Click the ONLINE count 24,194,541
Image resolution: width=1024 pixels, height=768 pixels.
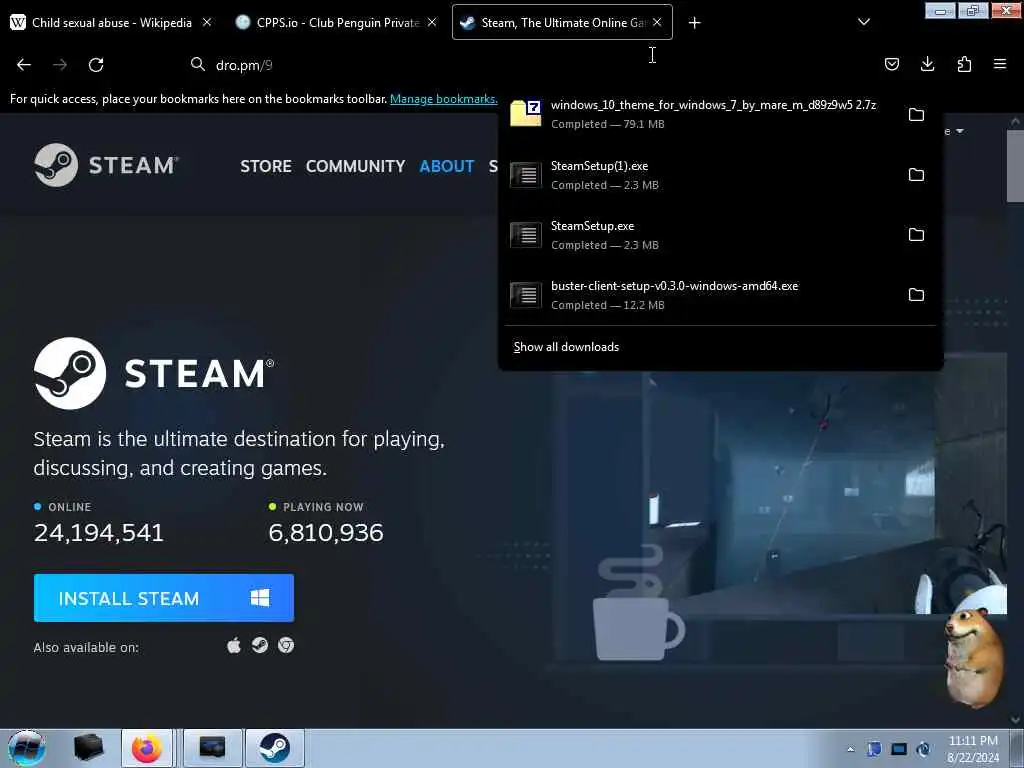(x=99, y=533)
